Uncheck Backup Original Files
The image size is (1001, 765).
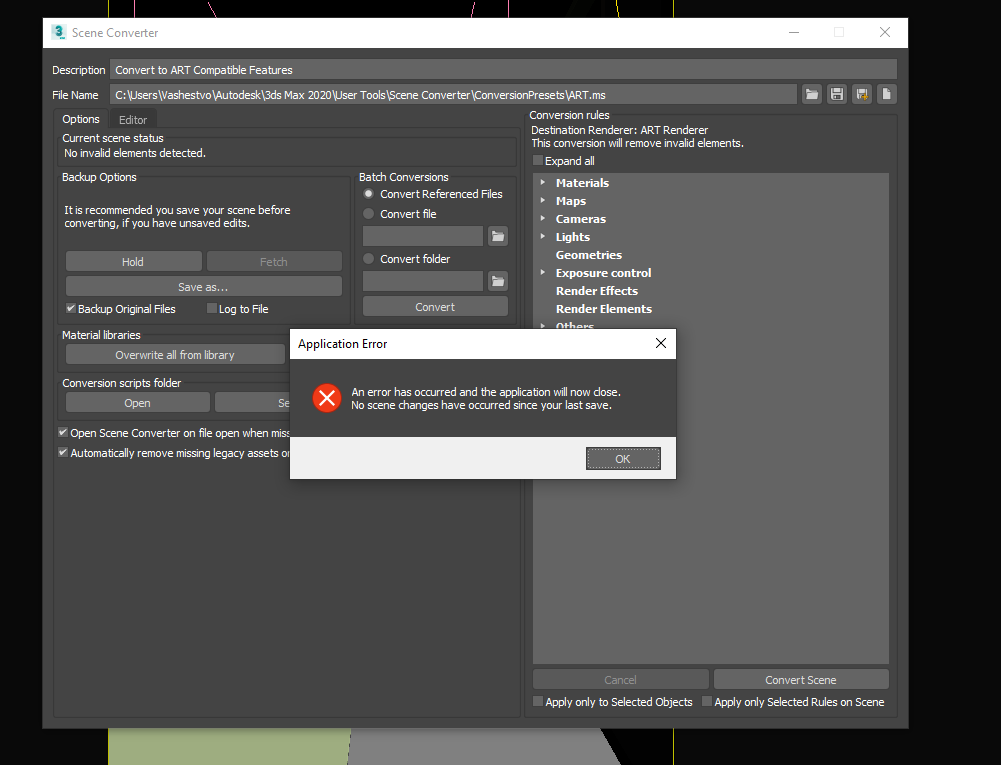[71, 308]
